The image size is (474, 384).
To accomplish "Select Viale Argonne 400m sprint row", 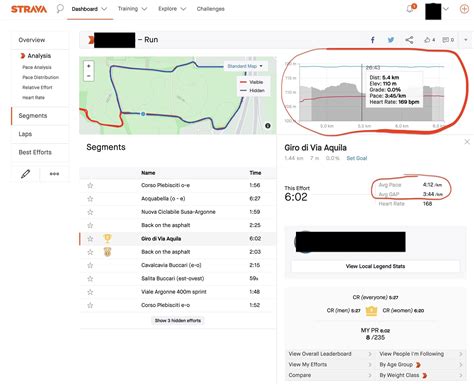I will pyautogui.click(x=178, y=292).
